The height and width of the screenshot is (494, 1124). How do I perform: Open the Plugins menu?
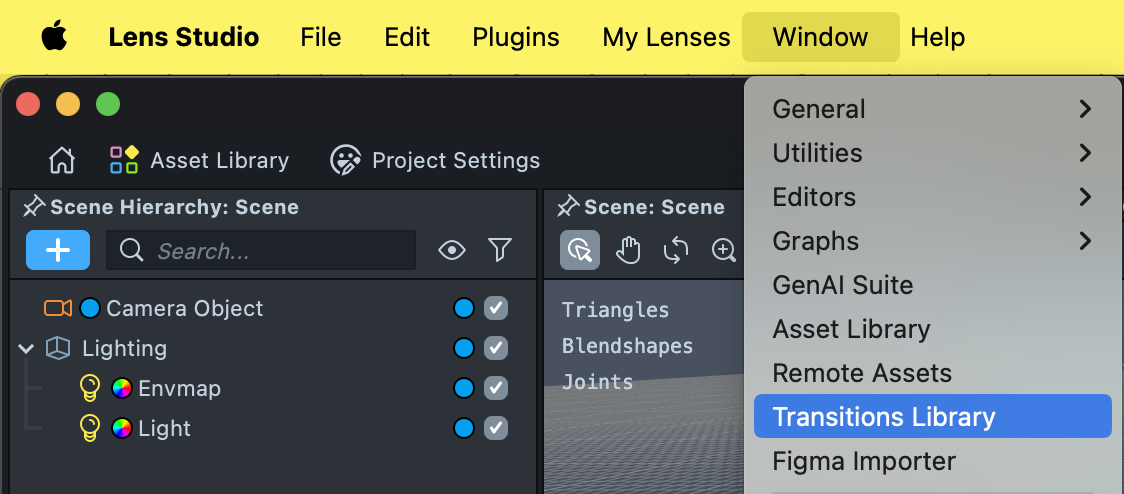pyautogui.click(x=515, y=38)
